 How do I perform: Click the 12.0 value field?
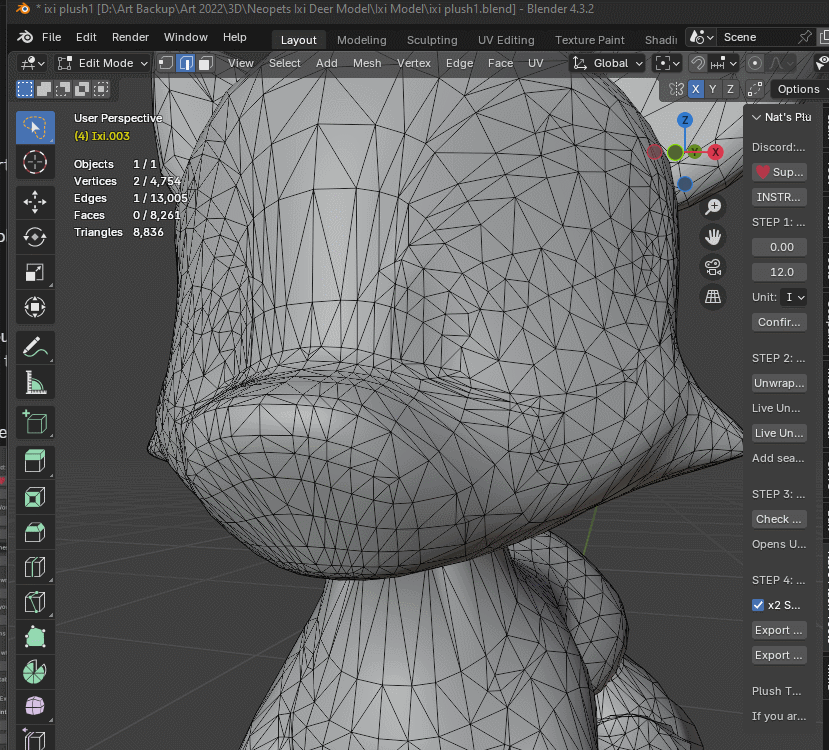[x=779, y=272]
